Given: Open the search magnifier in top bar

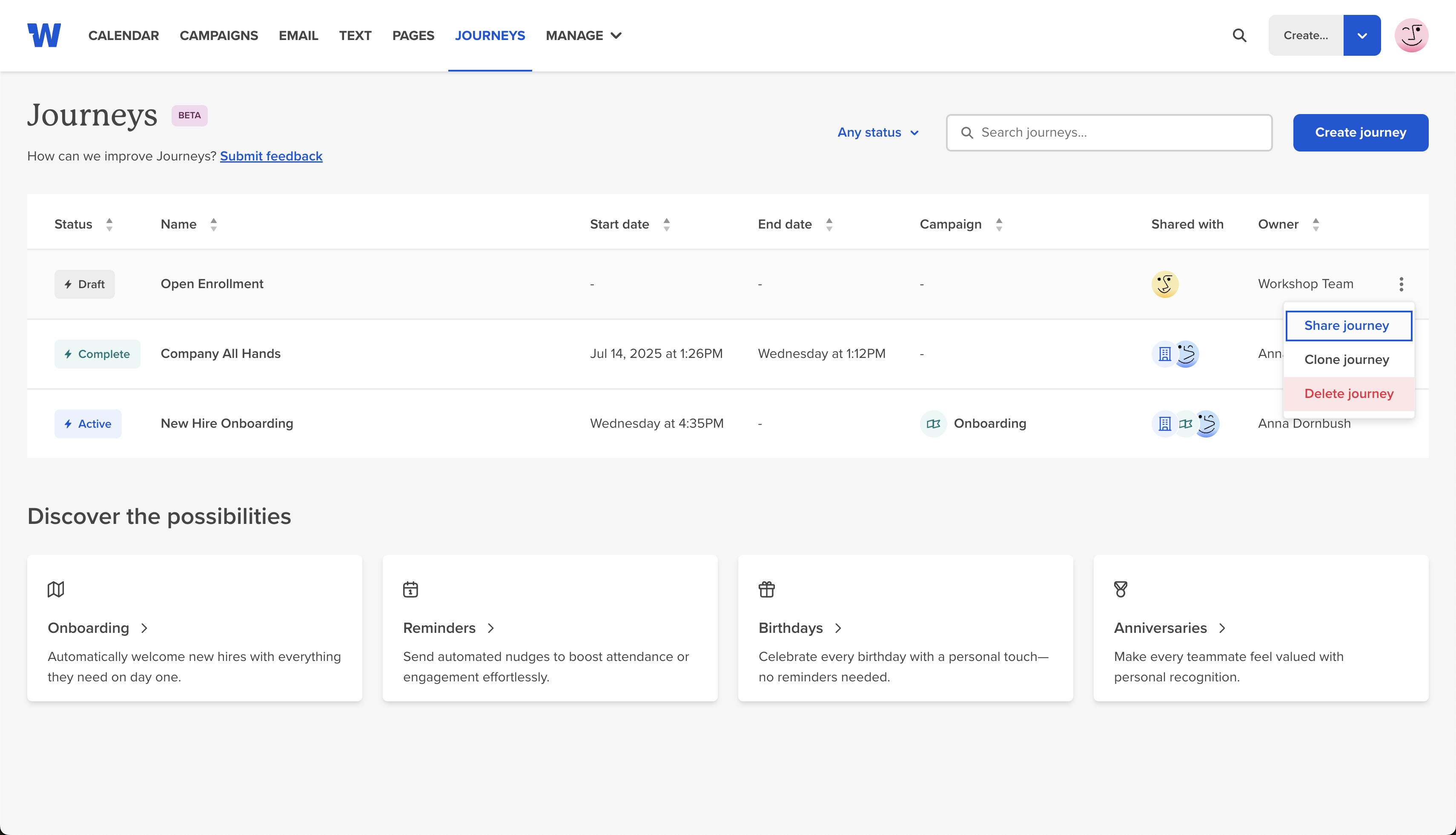Looking at the screenshot, I should (1239, 36).
